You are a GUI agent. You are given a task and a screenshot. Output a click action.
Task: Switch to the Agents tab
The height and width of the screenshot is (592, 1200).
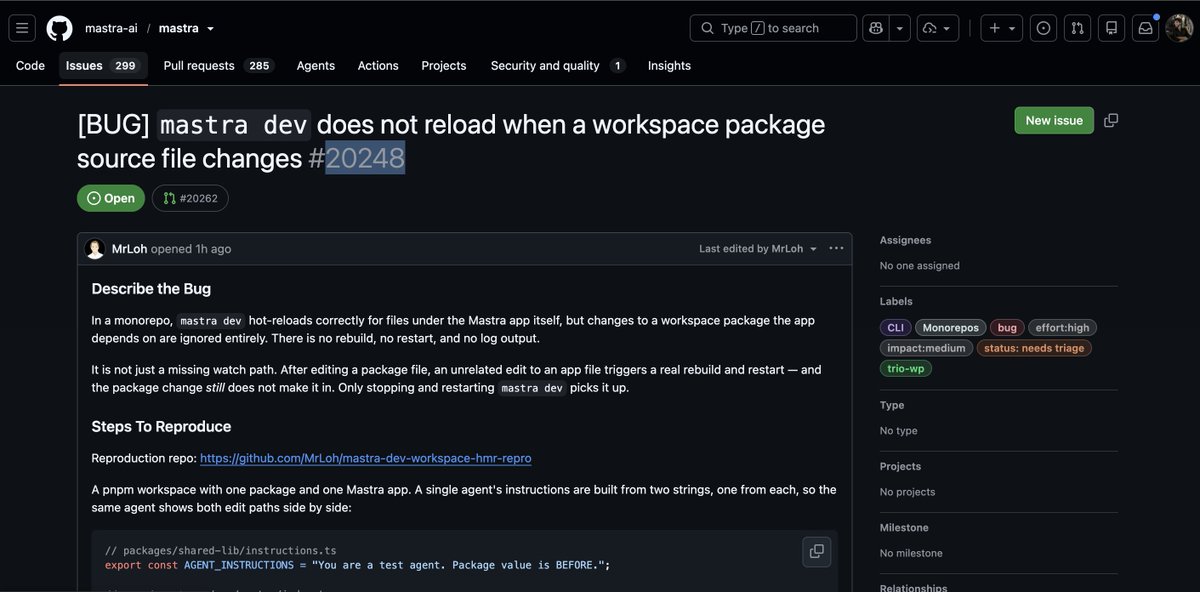pos(316,66)
